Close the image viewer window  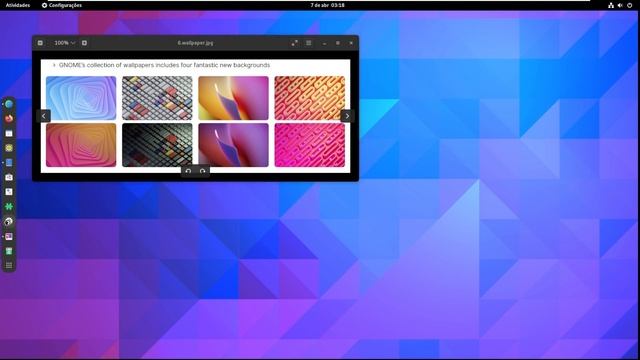point(351,43)
